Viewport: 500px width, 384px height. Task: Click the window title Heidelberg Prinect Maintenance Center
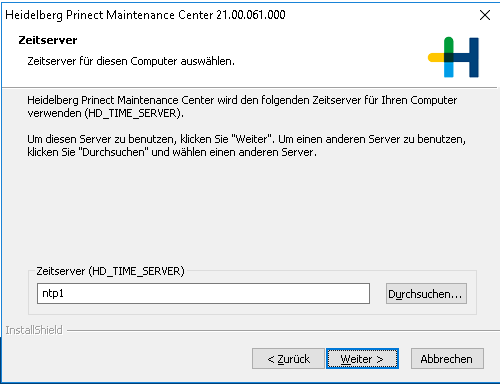point(145,15)
